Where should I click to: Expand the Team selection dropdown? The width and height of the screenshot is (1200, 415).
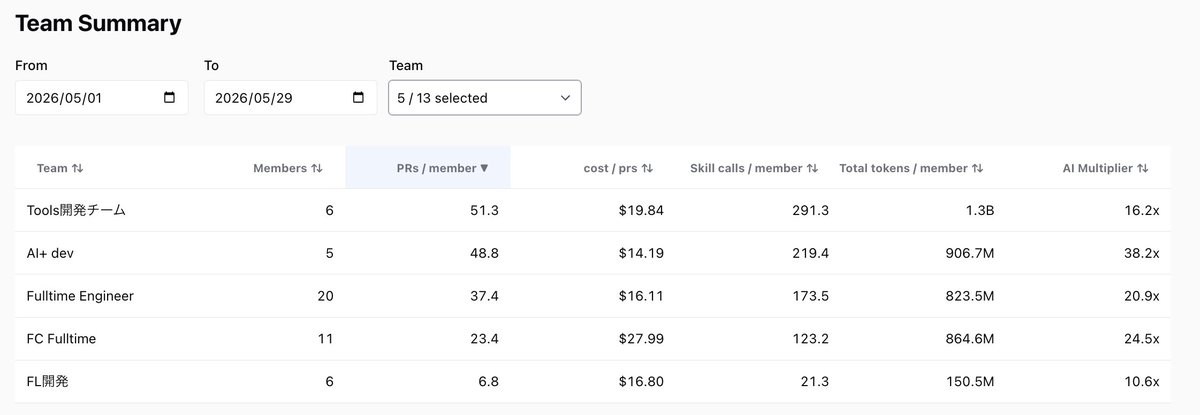point(485,98)
